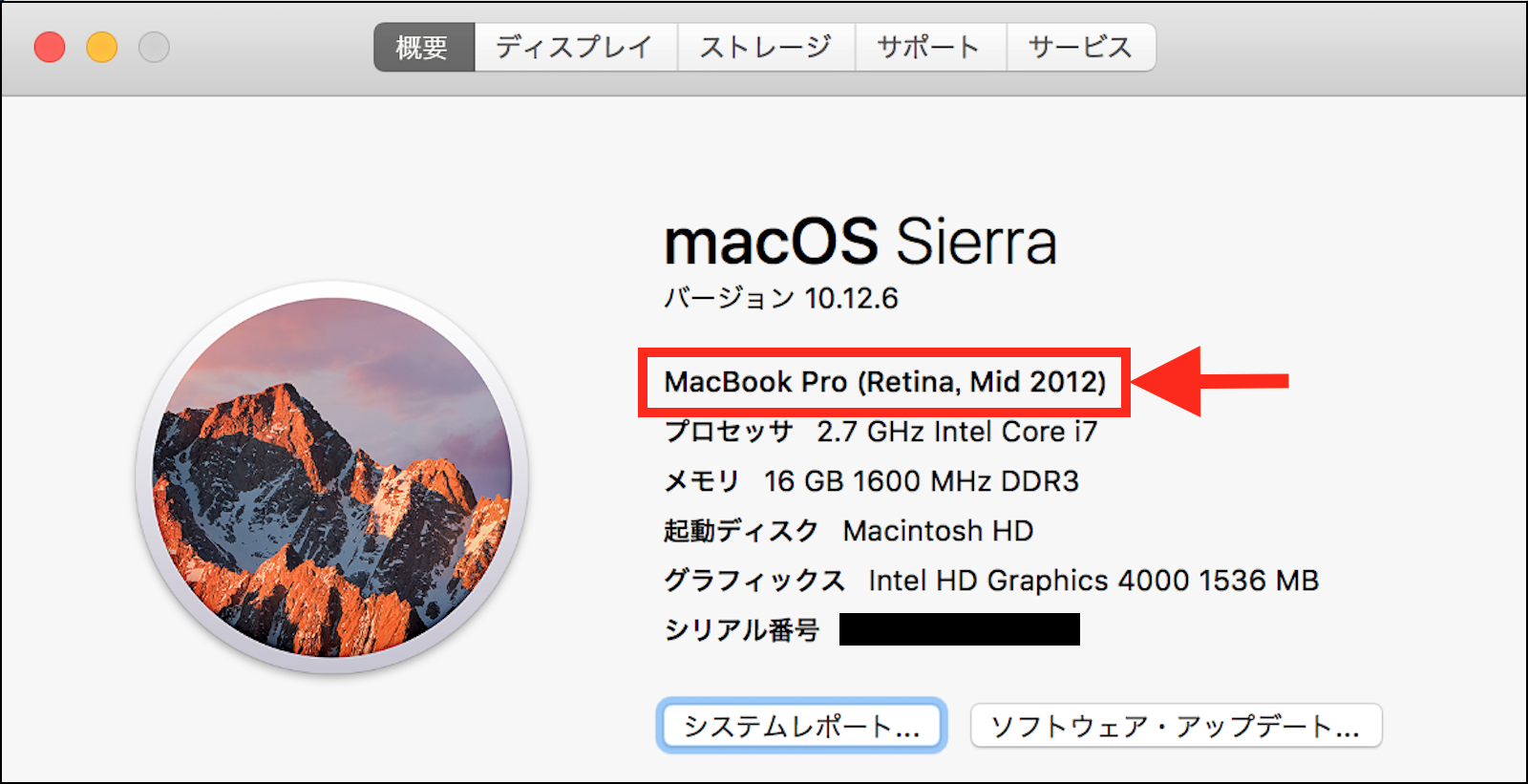Click the blacked-out シリアル番号 value
1528x784 pixels.
(x=959, y=630)
